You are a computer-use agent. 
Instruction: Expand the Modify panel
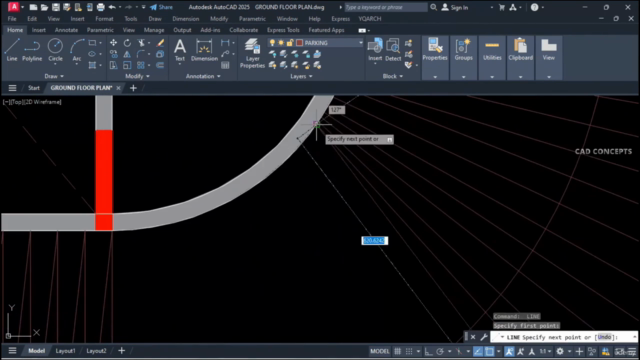pos(137,76)
